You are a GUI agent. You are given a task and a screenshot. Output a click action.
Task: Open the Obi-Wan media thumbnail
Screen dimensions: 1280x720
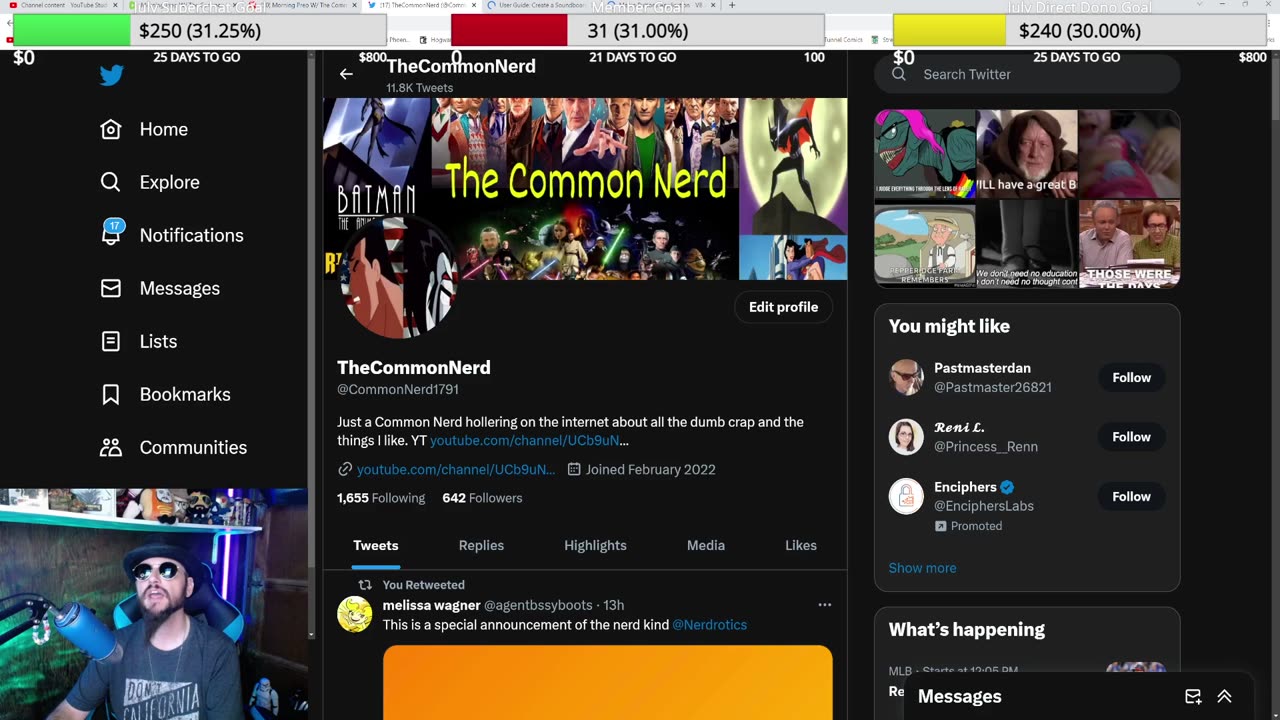1027,155
